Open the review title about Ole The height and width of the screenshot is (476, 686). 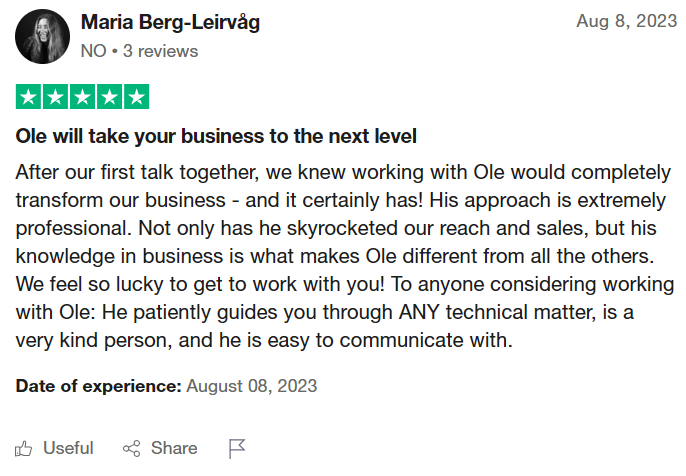[x=216, y=135]
